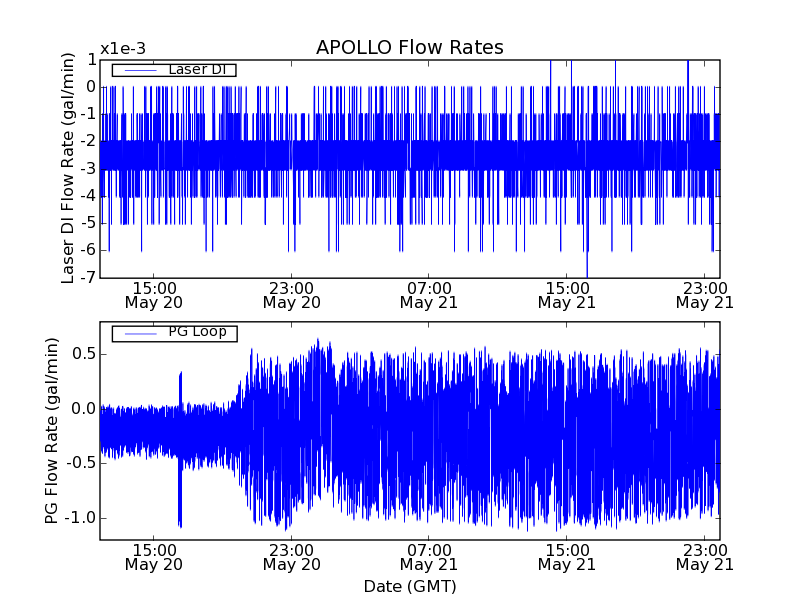The width and height of the screenshot is (800, 600).
Task: Click the 15:00 May 21 tick on bottom chart
Action: 567,557
